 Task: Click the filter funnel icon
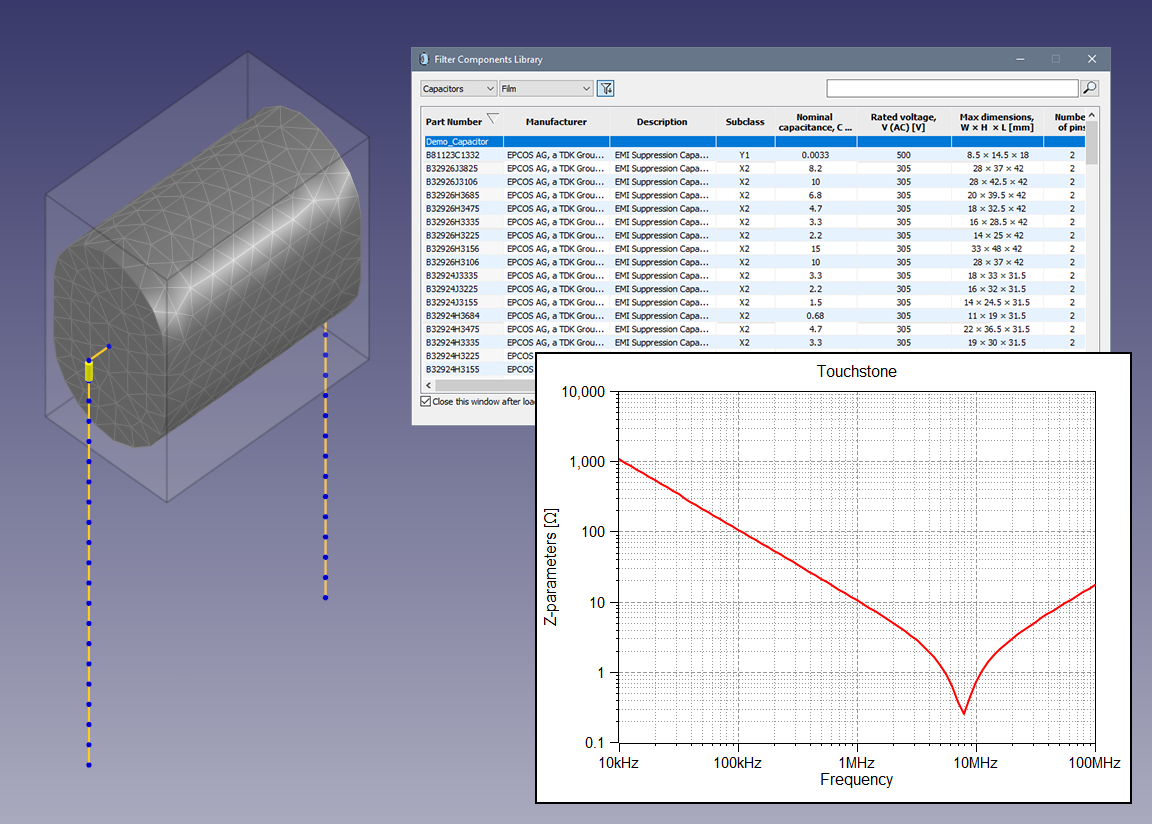pos(605,89)
